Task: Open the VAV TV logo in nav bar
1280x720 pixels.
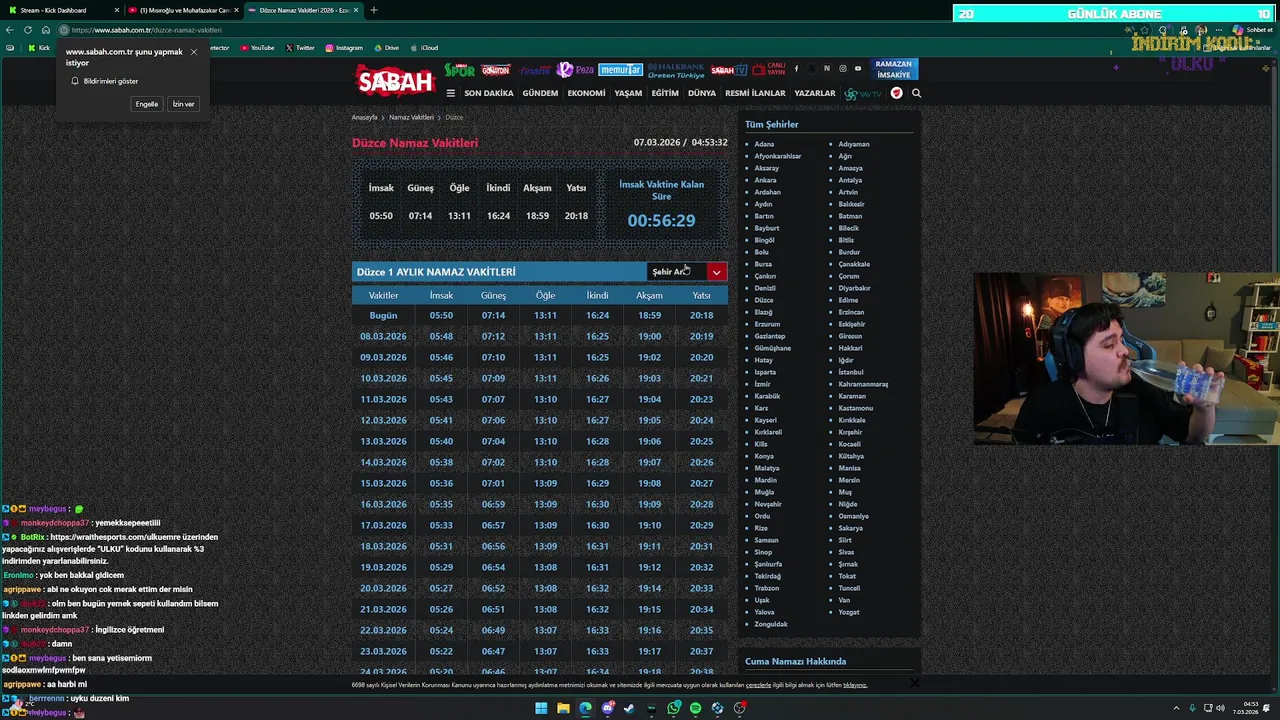Action: pos(862,93)
